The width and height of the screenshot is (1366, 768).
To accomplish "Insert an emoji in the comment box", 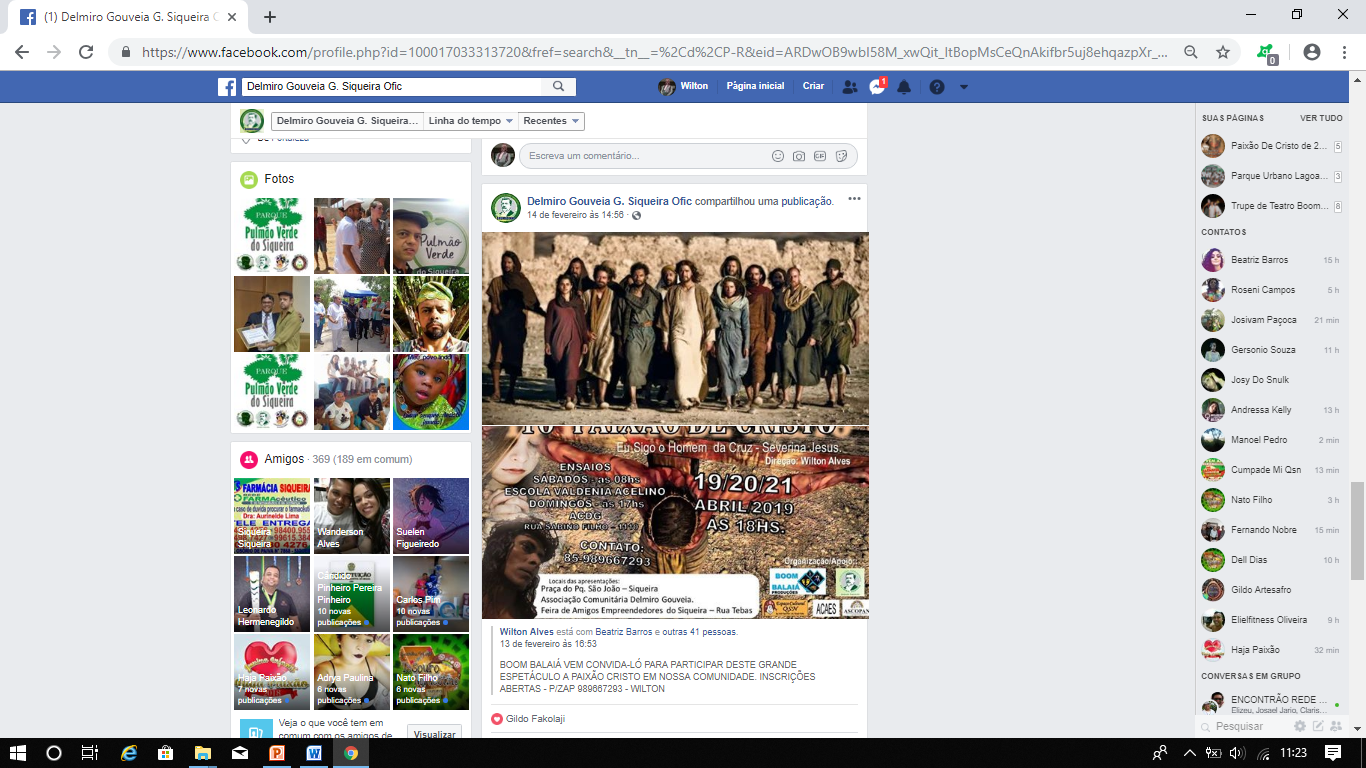I will (778, 156).
